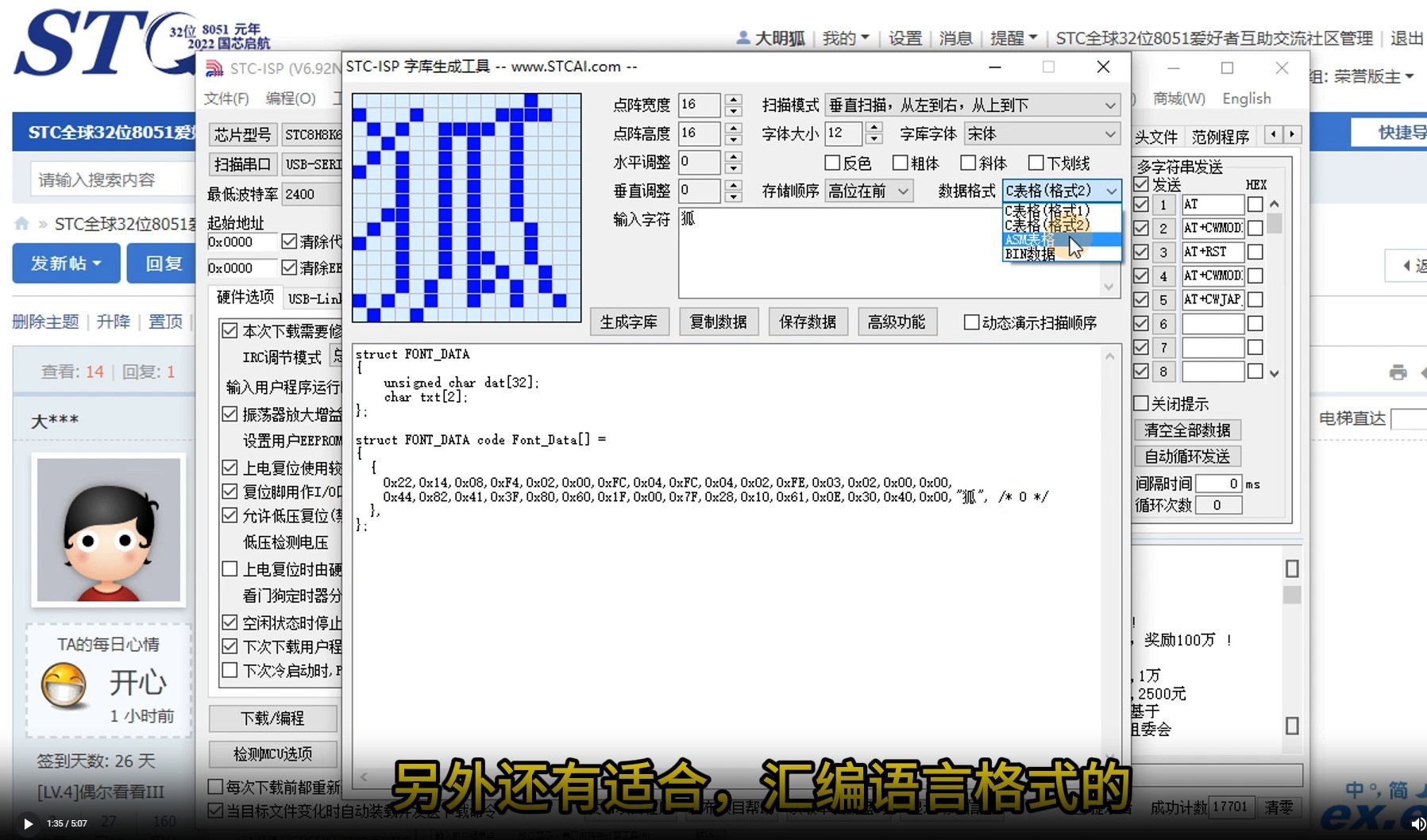Click the forum home icon in breadcrumb
Image resolution: width=1427 pixels, height=840 pixels.
tap(21, 224)
